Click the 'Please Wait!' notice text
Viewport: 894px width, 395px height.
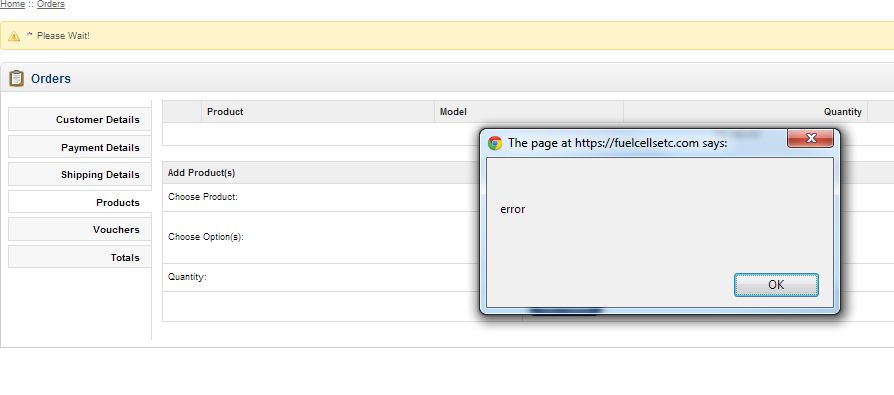click(x=63, y=36)
